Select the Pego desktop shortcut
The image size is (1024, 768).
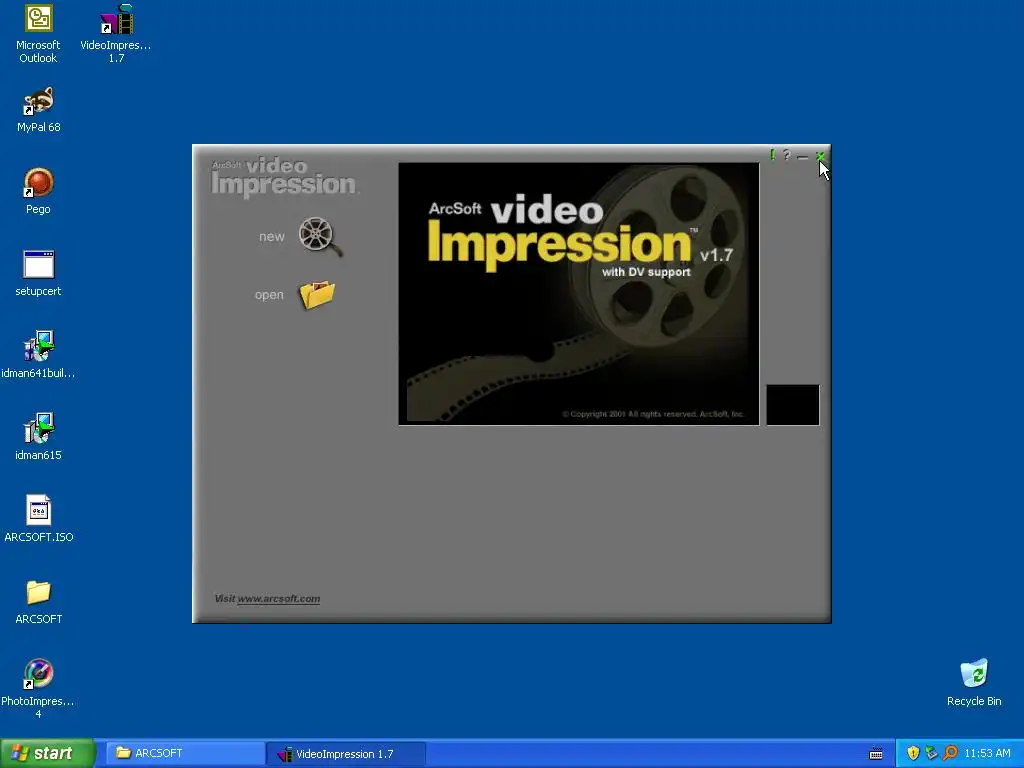point(38,191)
